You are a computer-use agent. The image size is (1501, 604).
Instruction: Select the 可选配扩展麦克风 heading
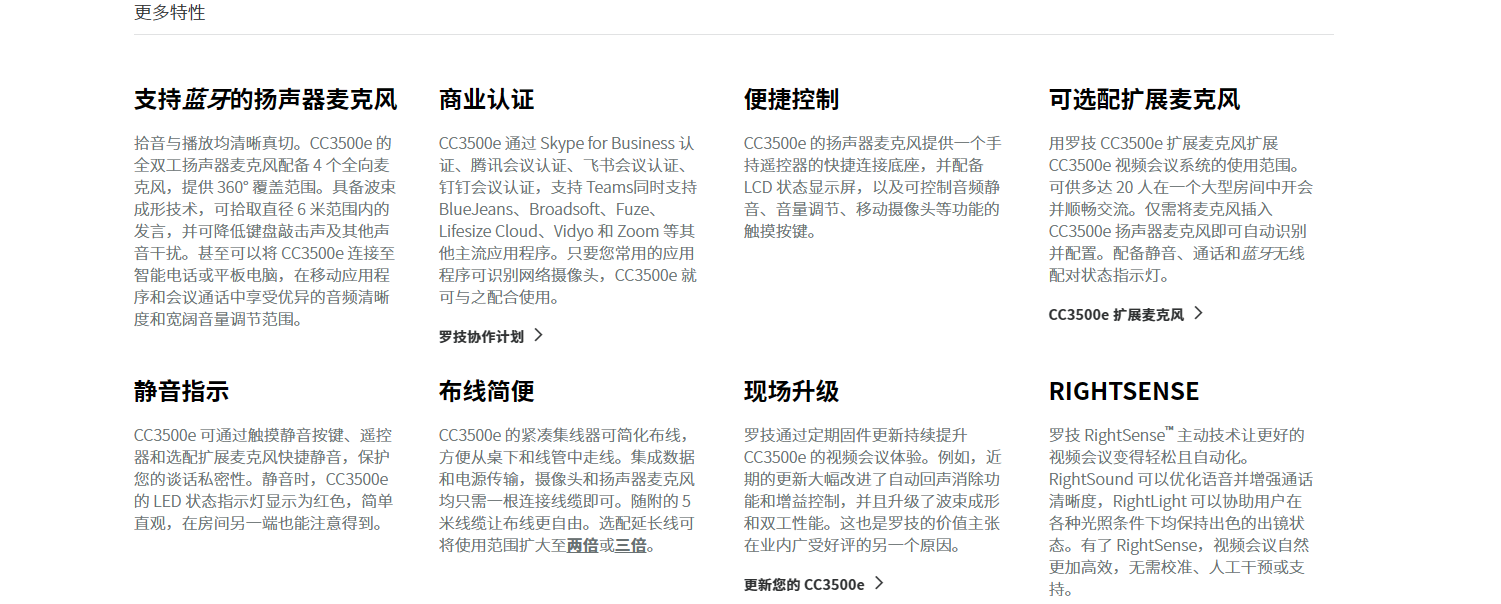click(x=1145, y=99)
